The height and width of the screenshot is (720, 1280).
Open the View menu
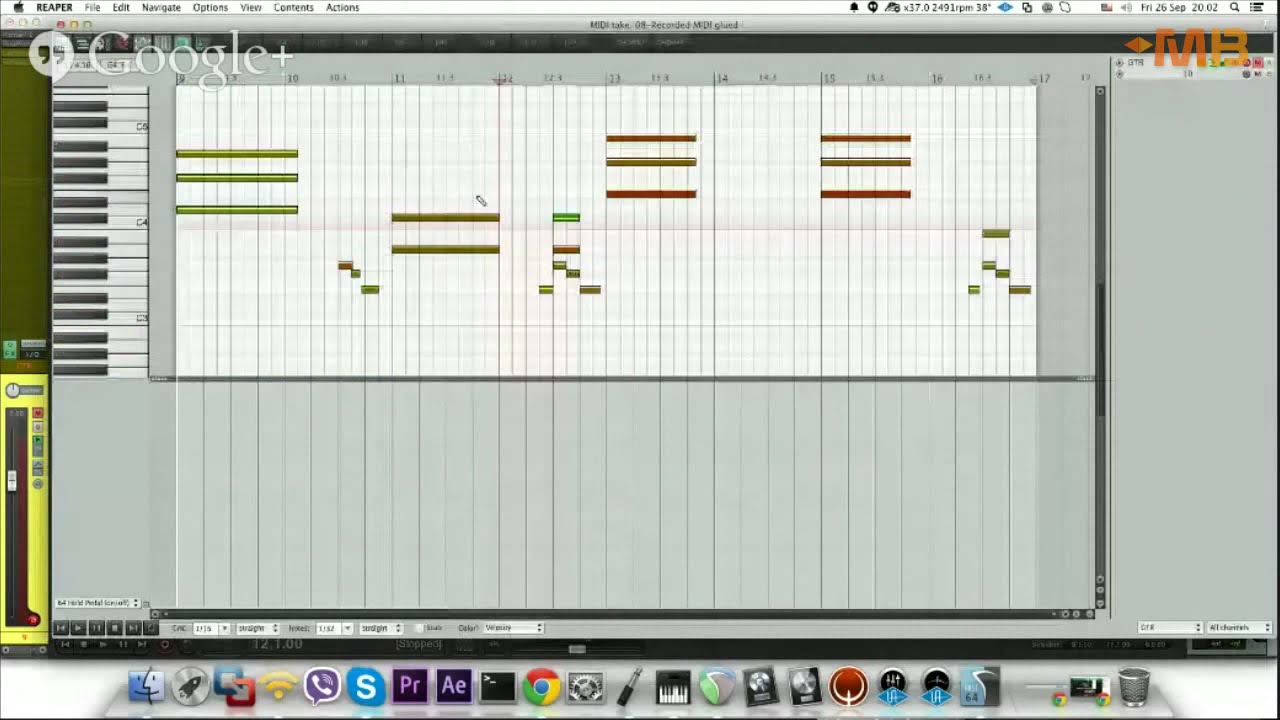pyautogui.click(x=251, y=7)
